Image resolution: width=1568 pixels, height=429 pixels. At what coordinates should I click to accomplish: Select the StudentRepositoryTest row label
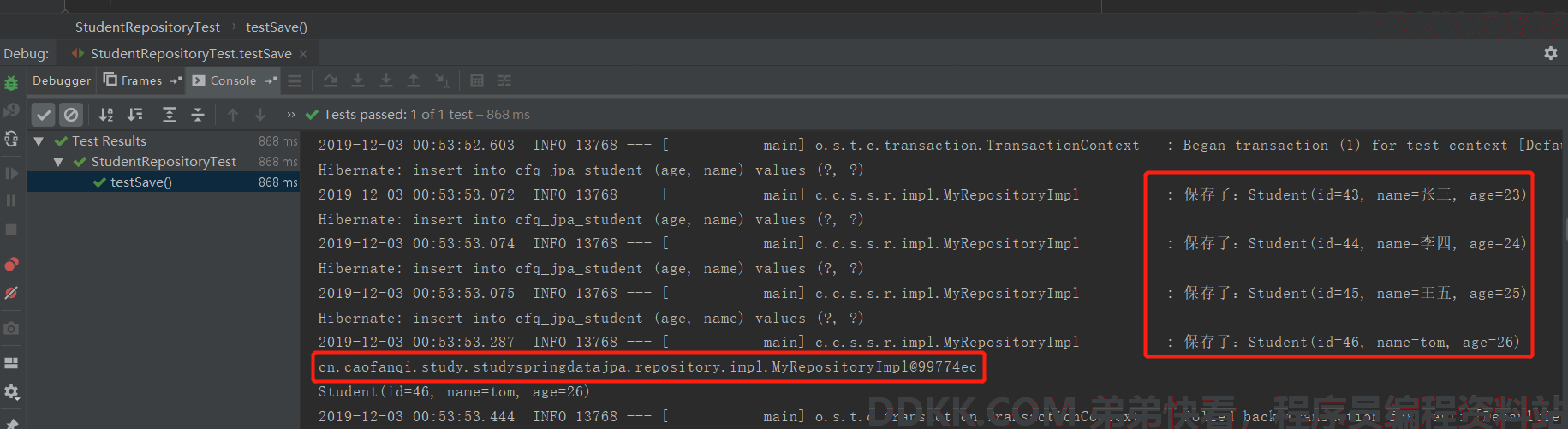[x=164, y=161]
